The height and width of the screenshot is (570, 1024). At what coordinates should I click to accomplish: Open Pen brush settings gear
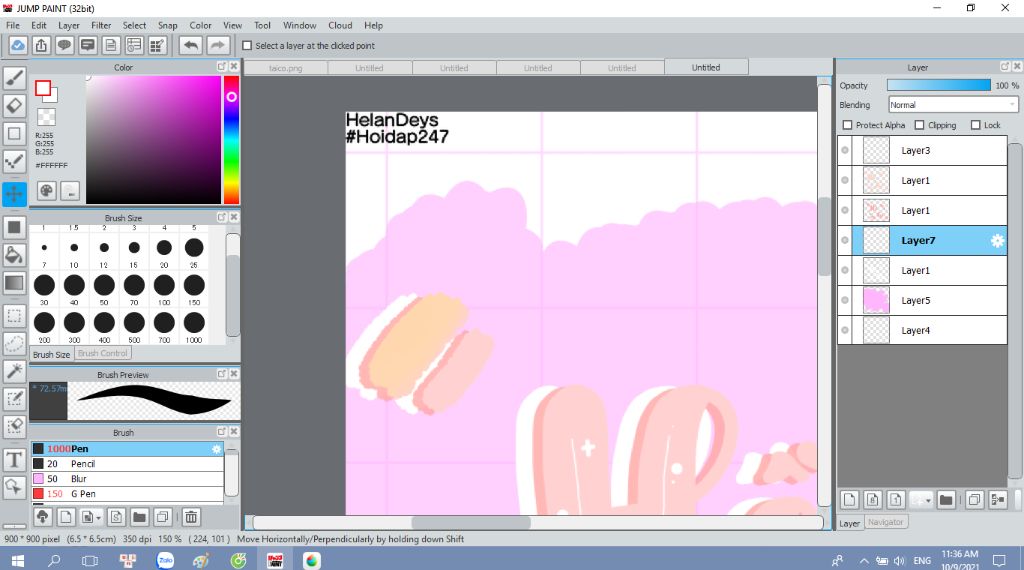[216, 449]
